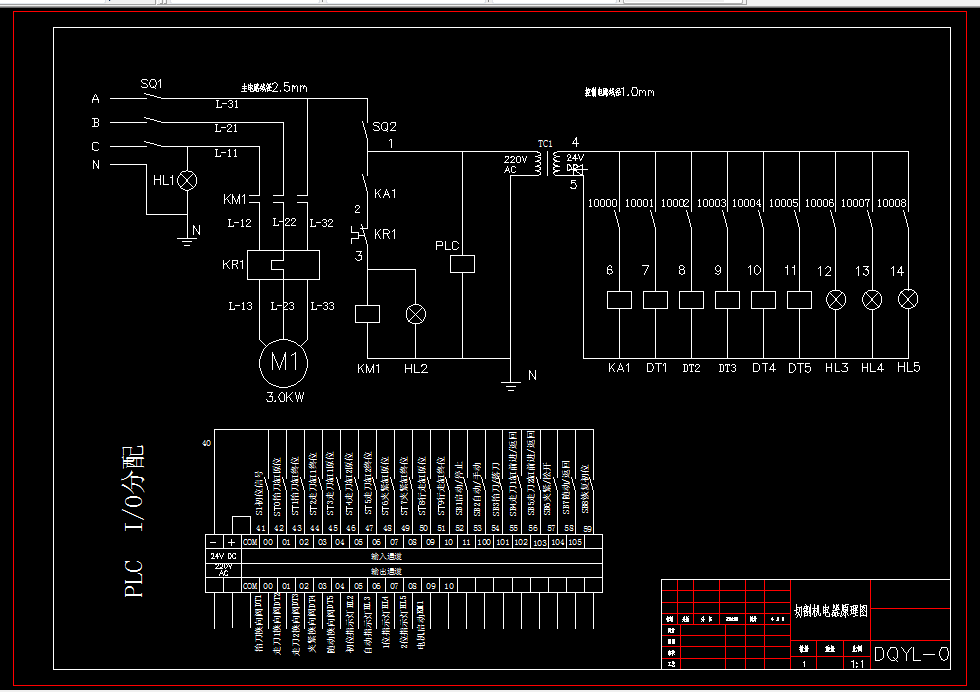Image resolution: width=980 pixels, height=692 pixels.
Task: Click the HL5 indicator label
Action: 909,367
